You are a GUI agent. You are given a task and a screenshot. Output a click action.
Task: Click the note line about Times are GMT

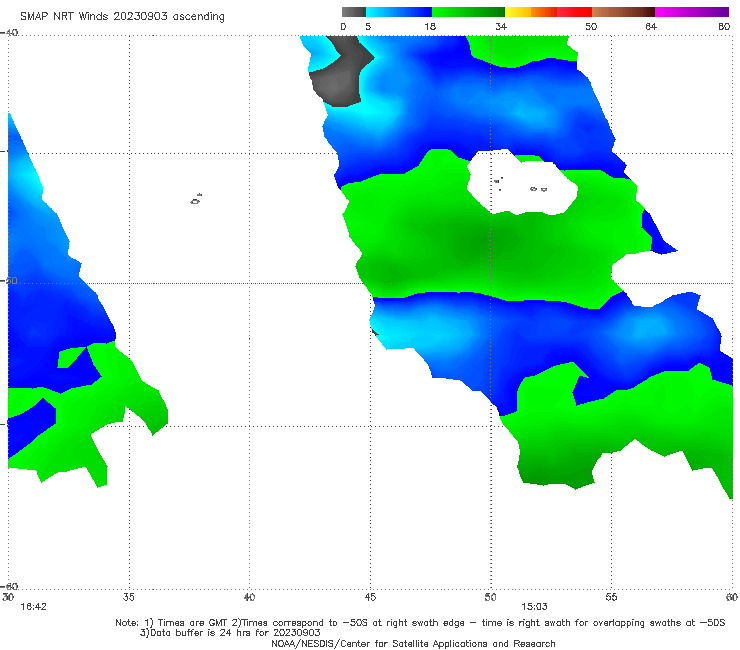point(420,623)
